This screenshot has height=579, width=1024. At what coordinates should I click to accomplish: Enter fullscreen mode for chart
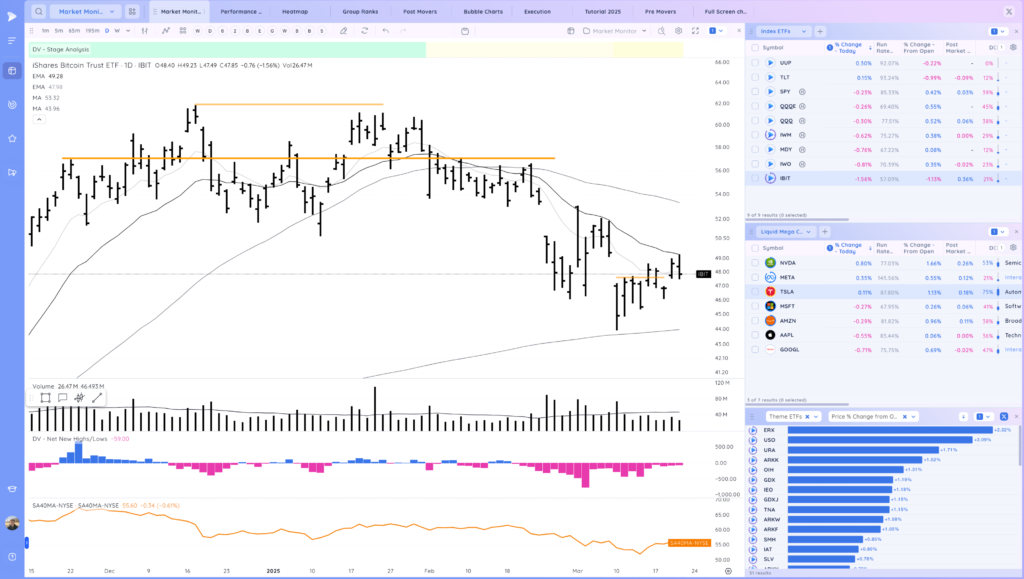[695, 31]
